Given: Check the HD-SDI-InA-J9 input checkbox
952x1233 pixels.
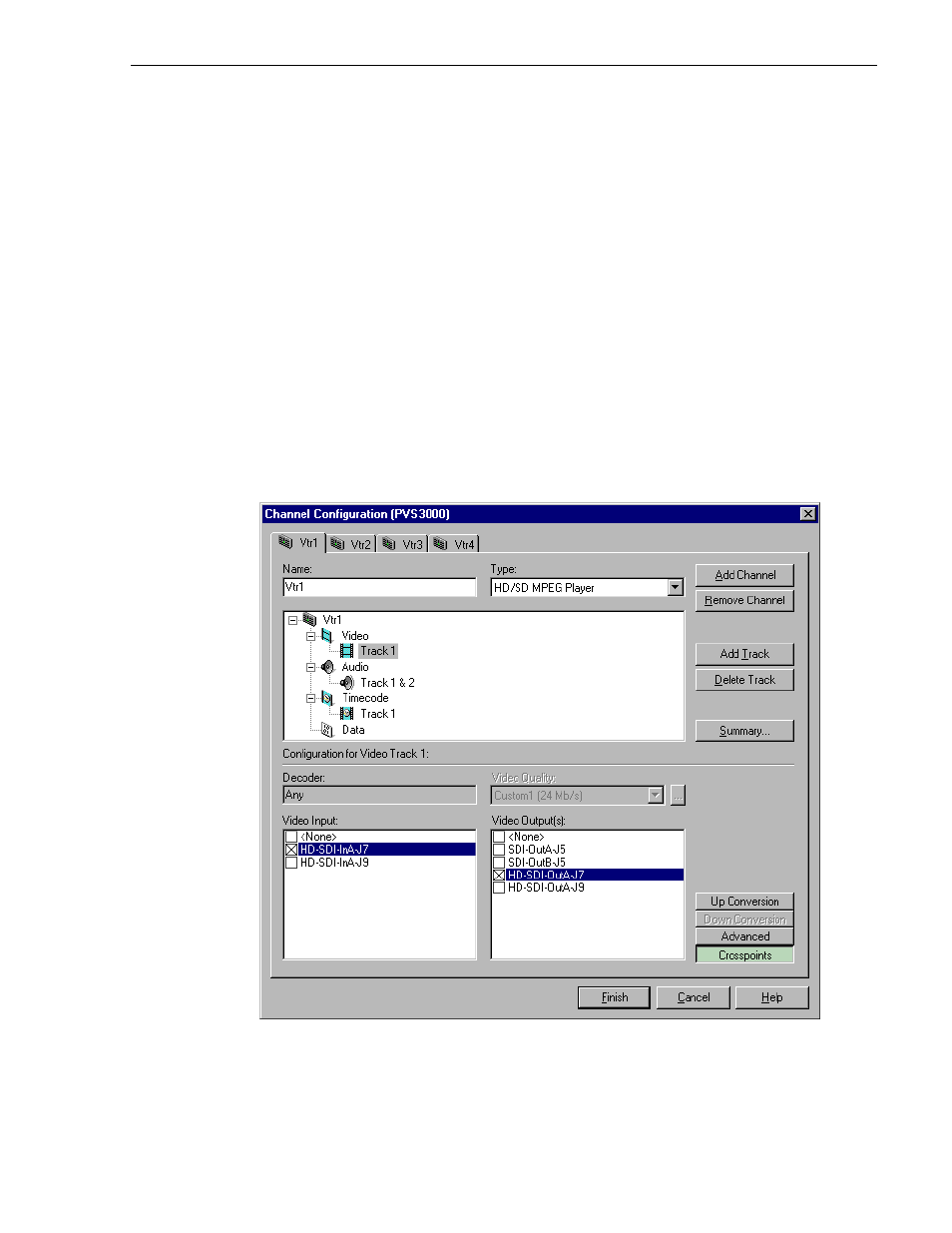Looking at the screenshot, I should tap(291, 863).
